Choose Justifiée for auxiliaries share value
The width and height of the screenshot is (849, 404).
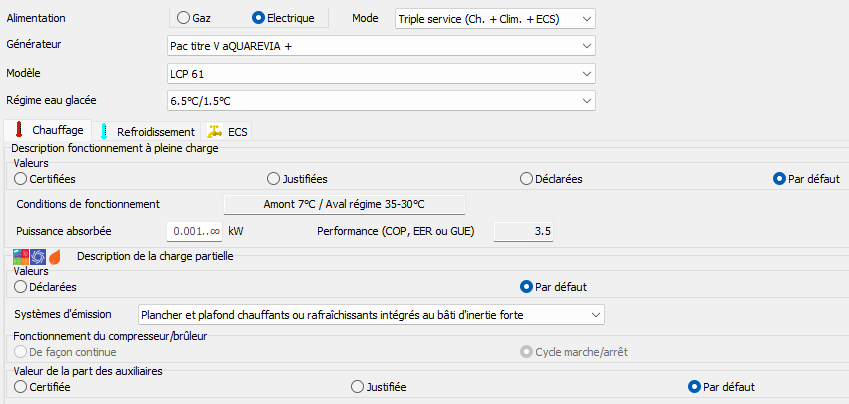(x=358, y=387)
